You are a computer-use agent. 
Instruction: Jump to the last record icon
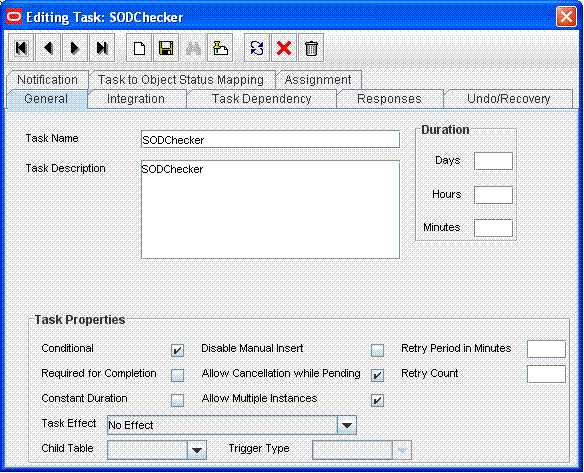tap(102, 48)
